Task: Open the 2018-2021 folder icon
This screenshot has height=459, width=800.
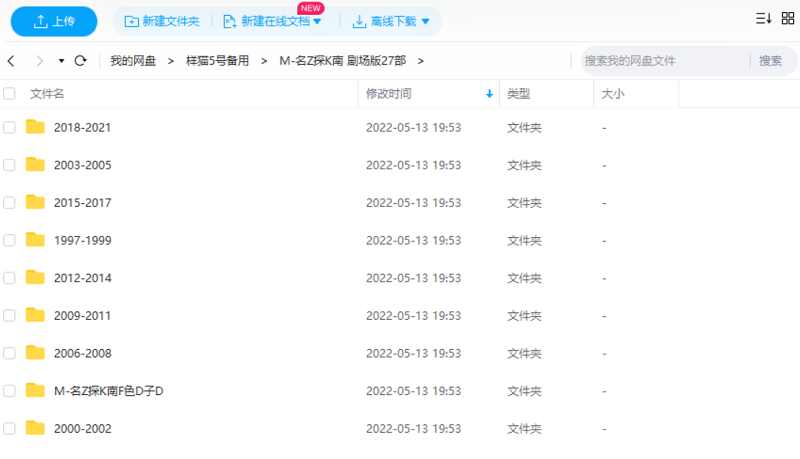Action: [x=36, y=127]
